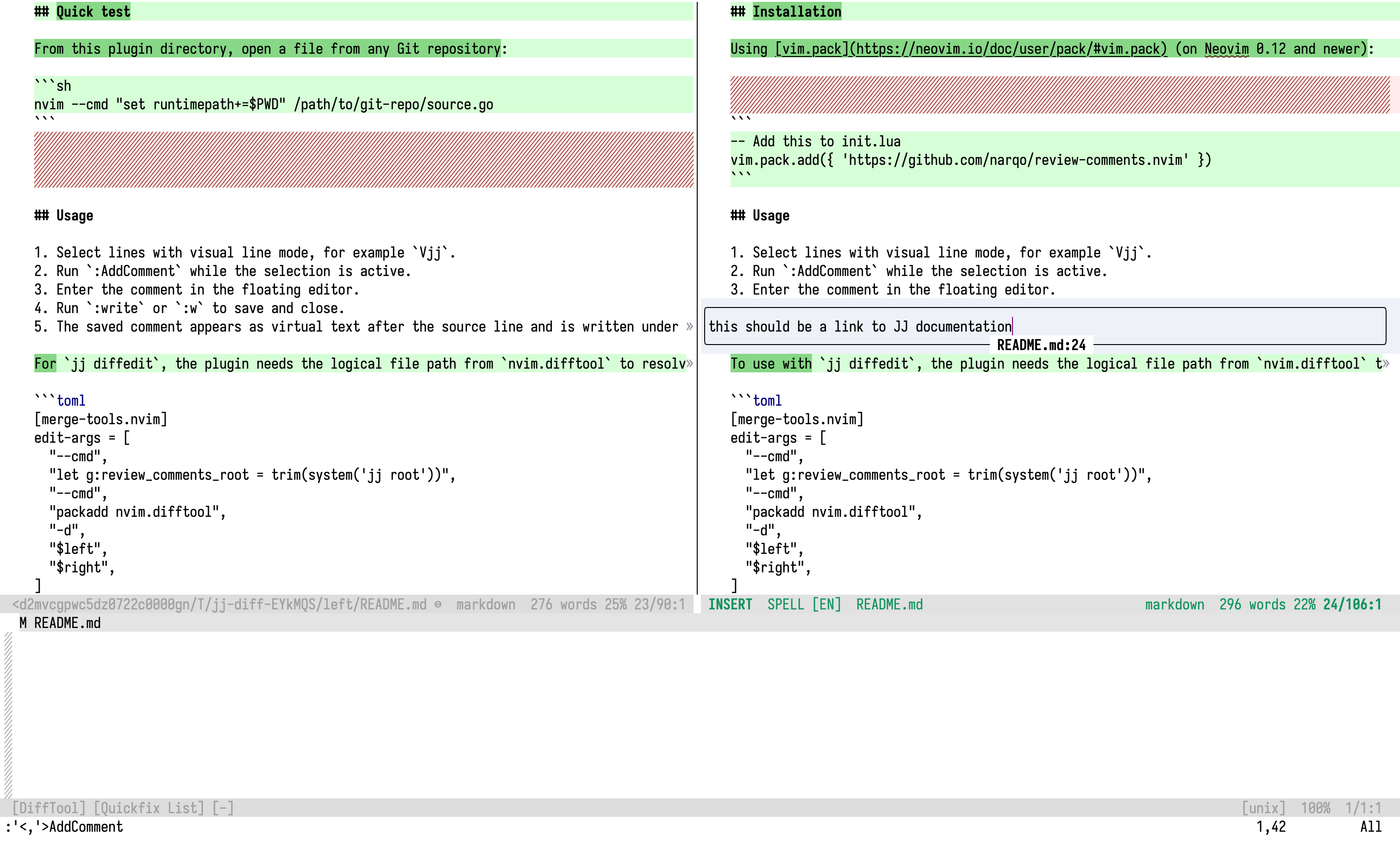Click the '```sh' code fence line
1400x841 pixels.
point(53,86)
